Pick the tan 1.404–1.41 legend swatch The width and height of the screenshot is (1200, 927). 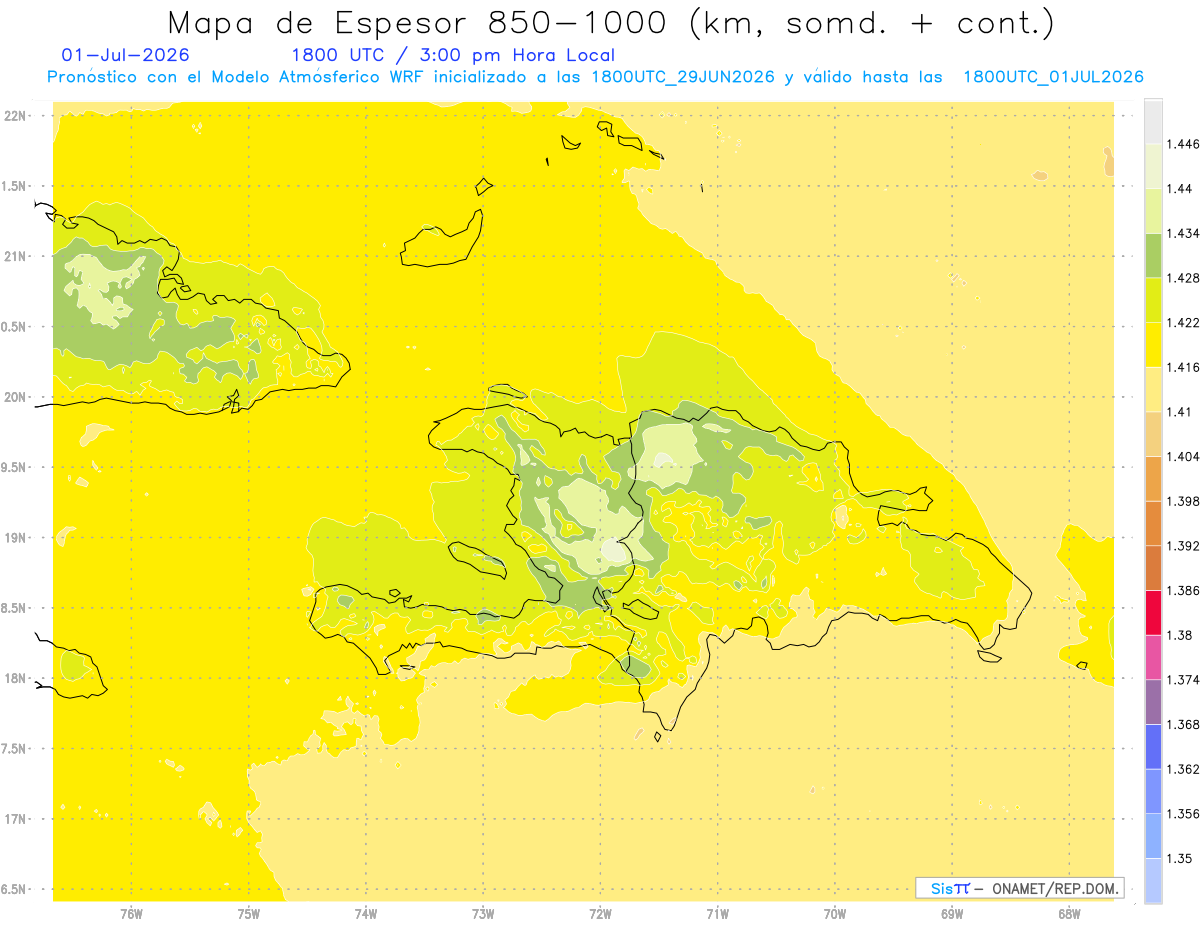tap(1153, 434)
